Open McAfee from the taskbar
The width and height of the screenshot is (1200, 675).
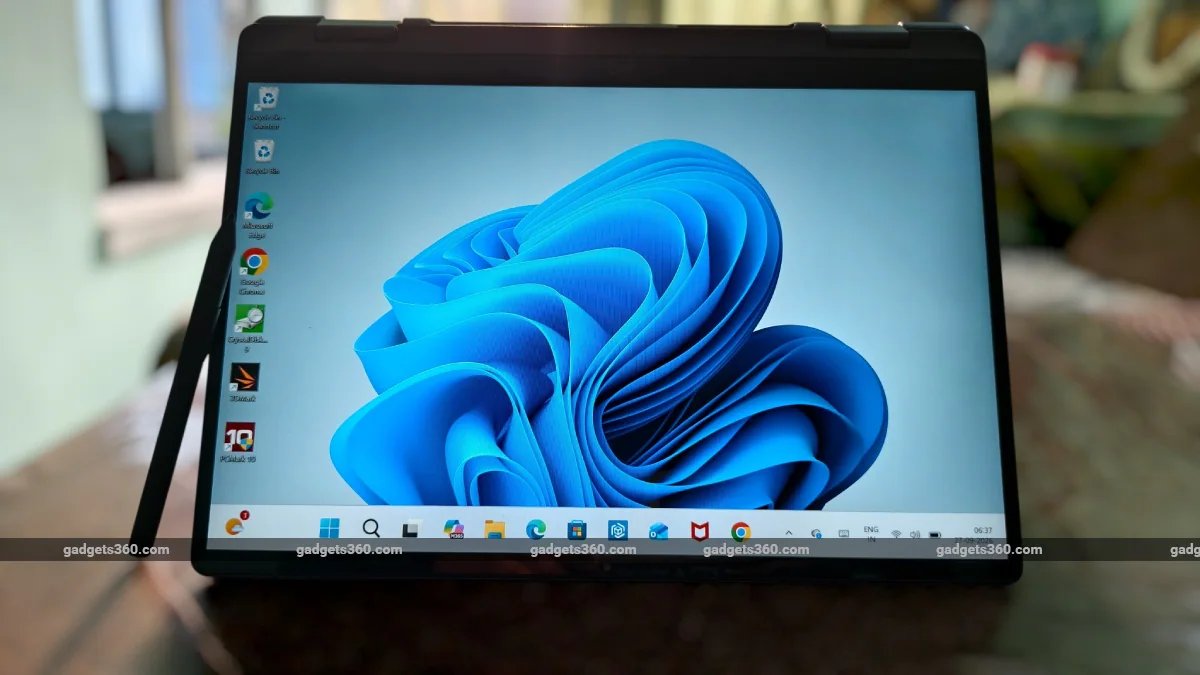click(700, 531)
